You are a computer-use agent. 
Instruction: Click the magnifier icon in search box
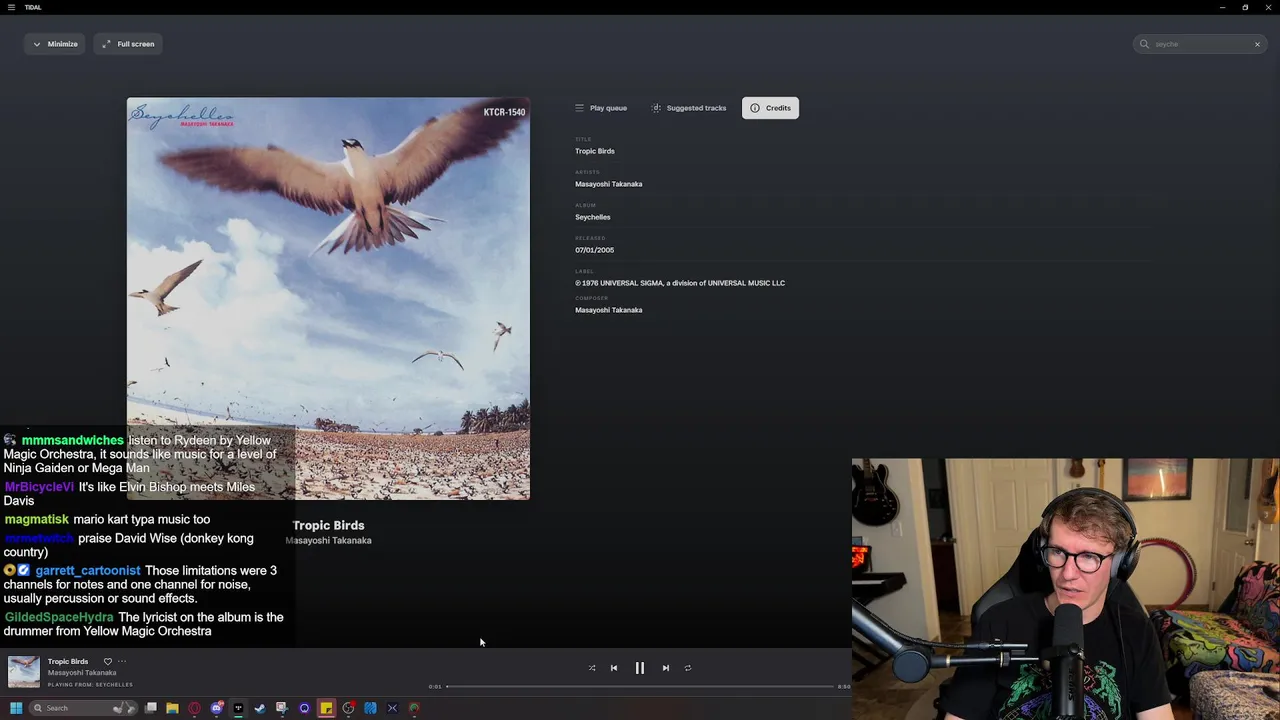1145,44
